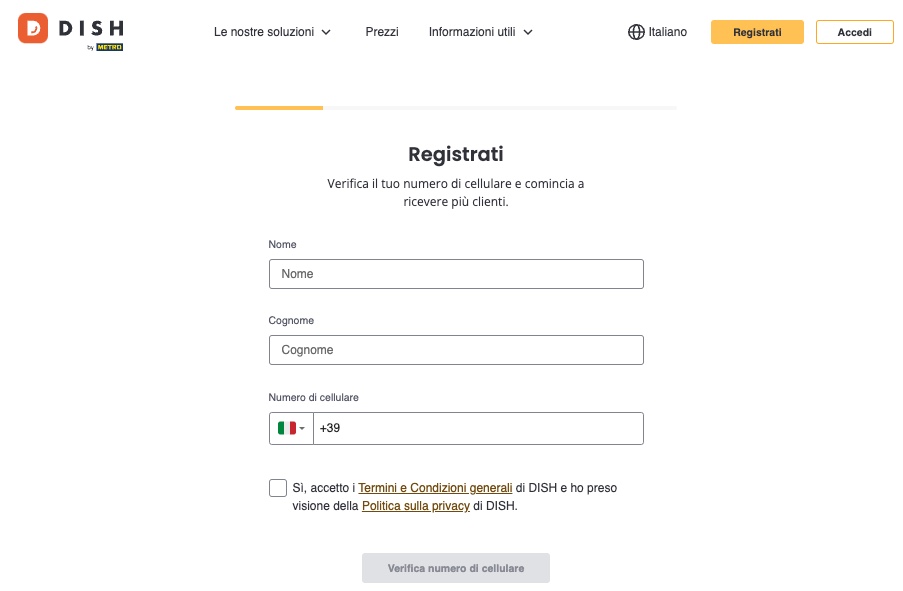903x591 pixels.
Task: Open Politica sulla privacy link
Action: [415, 506]
